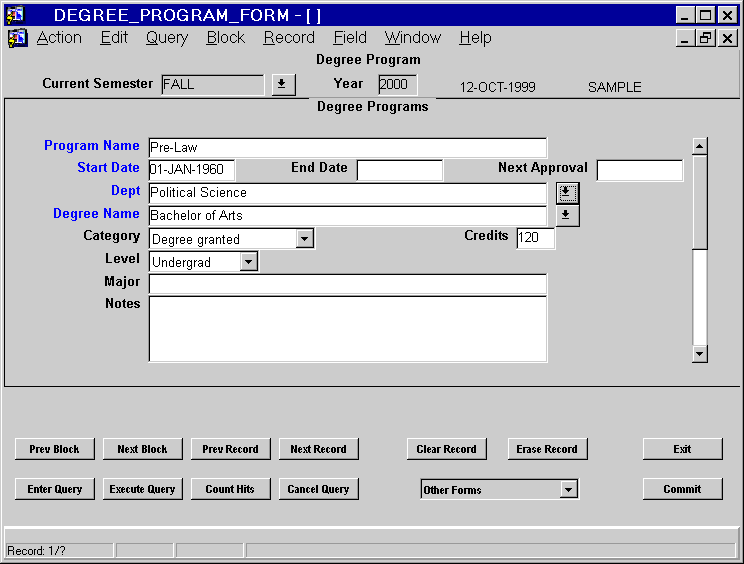
Task: Click the menu bar form icon
Action: [x=18, y=38]
